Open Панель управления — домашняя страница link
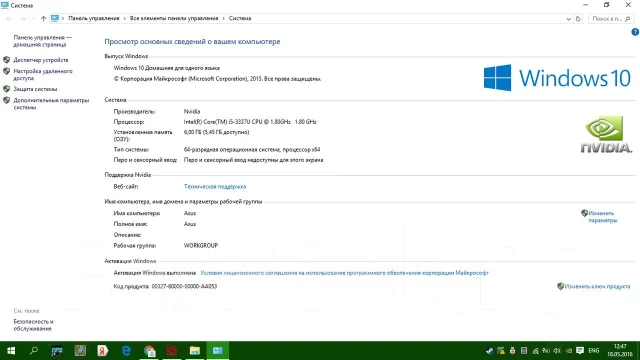 tap(42, 41)
